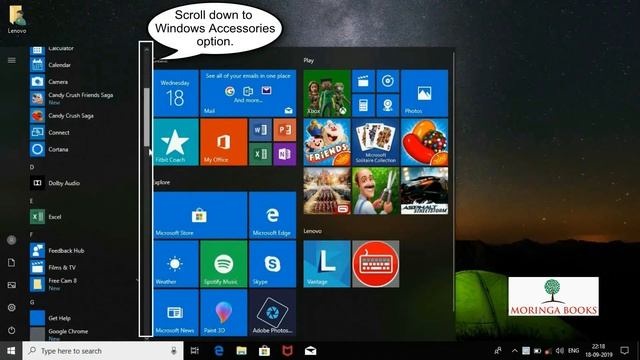The image size is (640, 360).
Task: Open the Mail tile
Action: tap(248, 93)
